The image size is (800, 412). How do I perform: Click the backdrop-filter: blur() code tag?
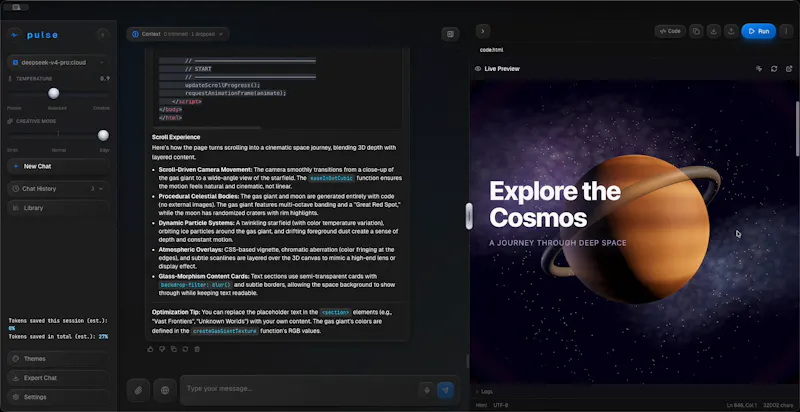195,285
